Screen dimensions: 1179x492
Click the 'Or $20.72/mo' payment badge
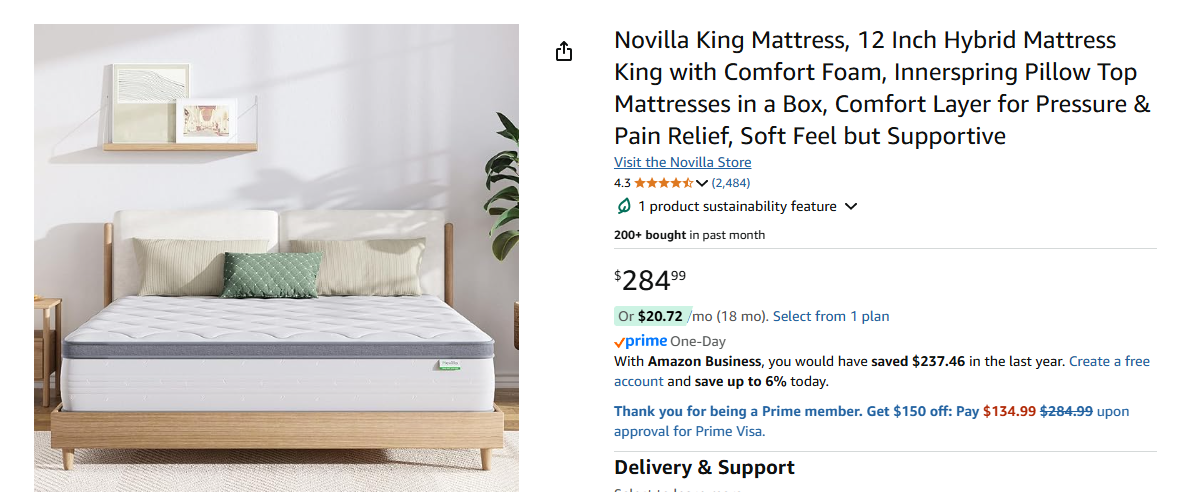point(651,316)
